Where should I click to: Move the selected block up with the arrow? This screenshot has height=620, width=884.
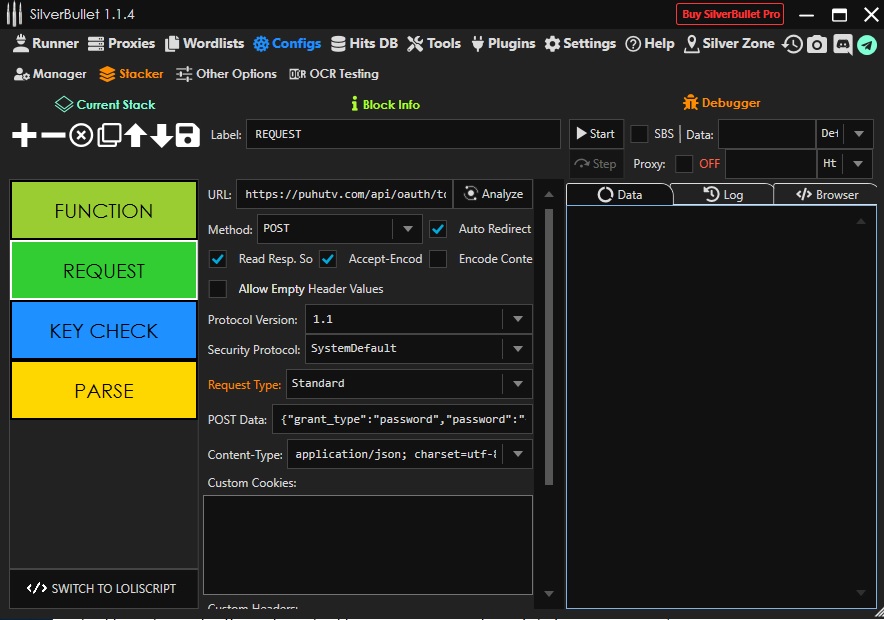click(x=135, y=135)
